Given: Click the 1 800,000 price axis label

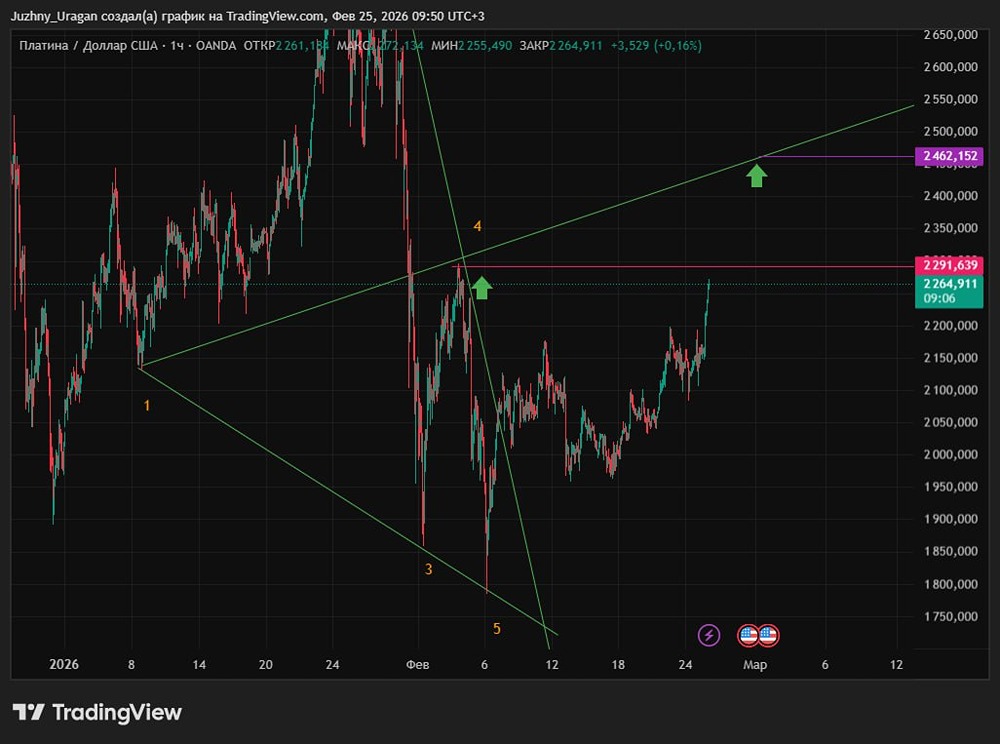Looking at the screenshot, I should [950, 584].
